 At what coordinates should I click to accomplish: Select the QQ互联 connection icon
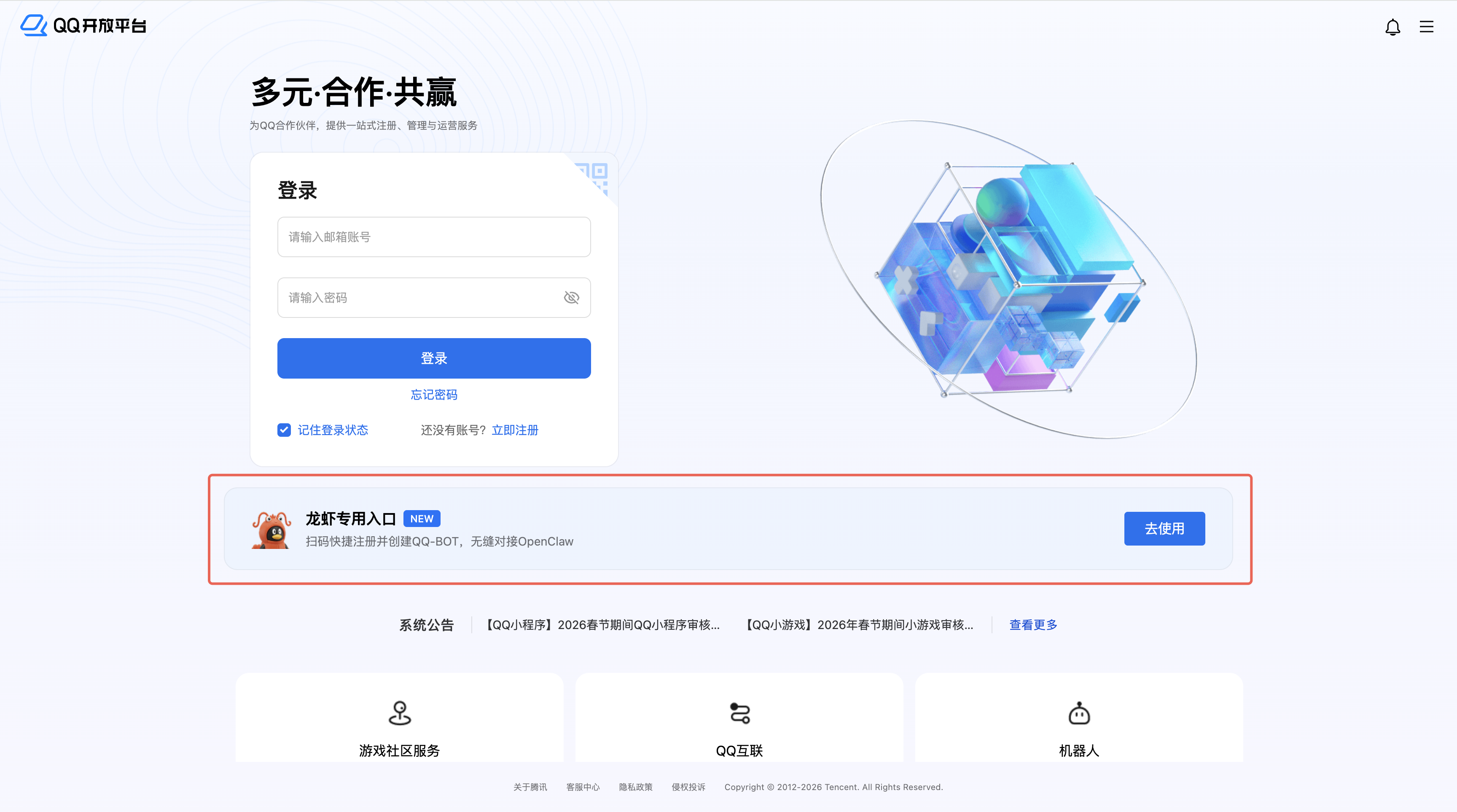[739, 713]
